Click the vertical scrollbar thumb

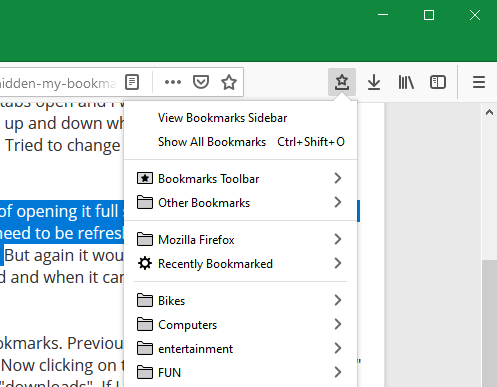[489, 323]
